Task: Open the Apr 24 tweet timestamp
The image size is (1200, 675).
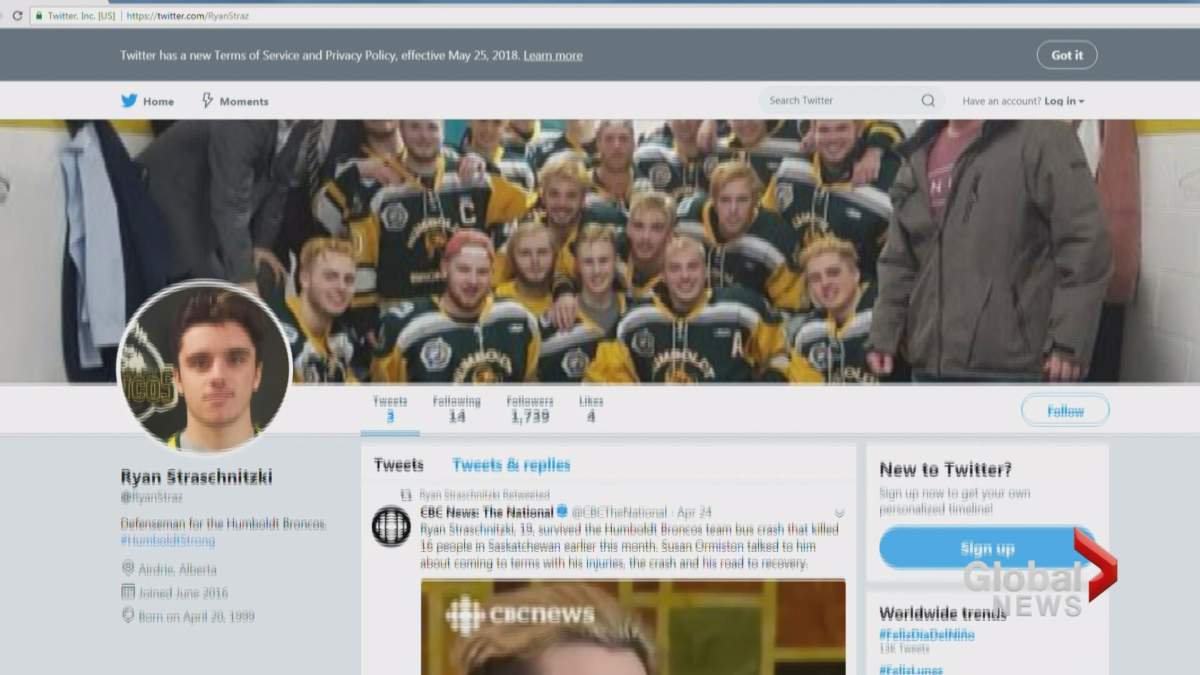Action: pyautogui.click(x=692, y=512)
